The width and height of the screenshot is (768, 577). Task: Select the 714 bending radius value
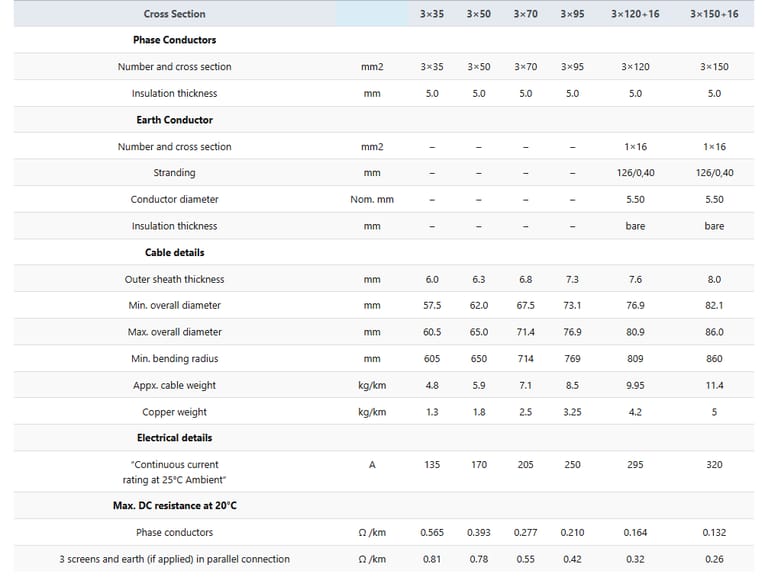525,359
